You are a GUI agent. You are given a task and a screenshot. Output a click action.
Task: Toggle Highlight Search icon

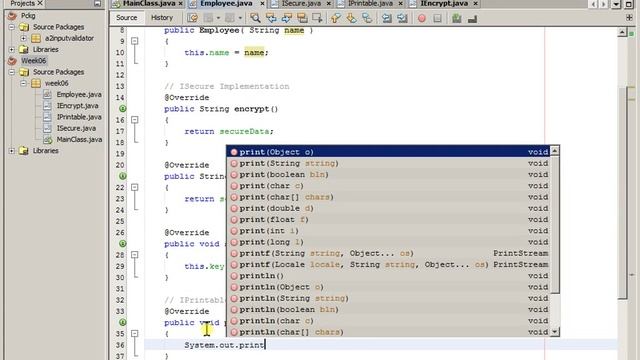pyautogui.click(x=302, y=18)
